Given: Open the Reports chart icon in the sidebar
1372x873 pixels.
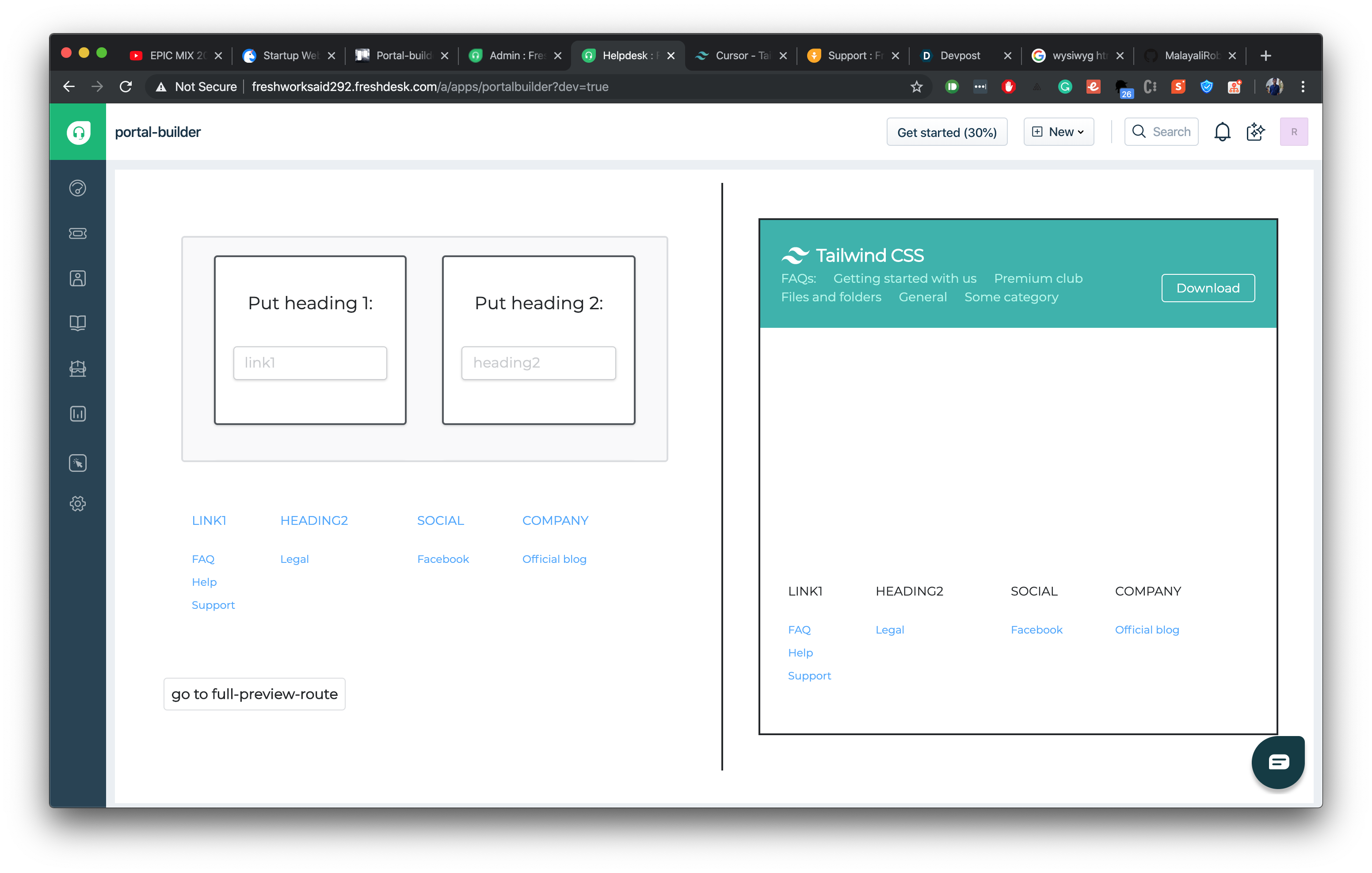Looking at the screenshot, I should point(77,414).
